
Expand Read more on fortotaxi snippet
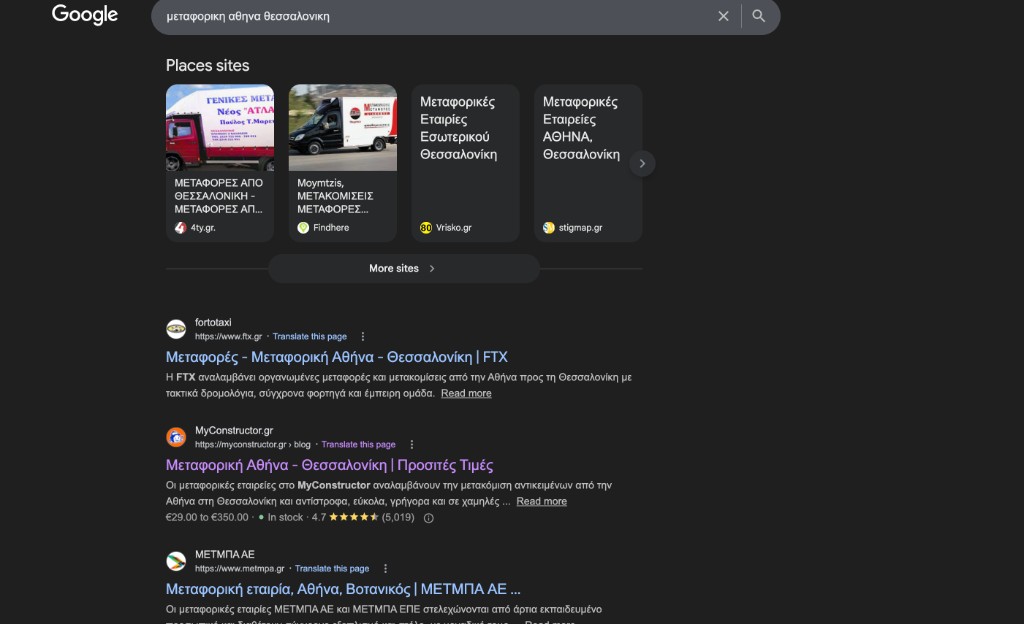tap(466, 394)
